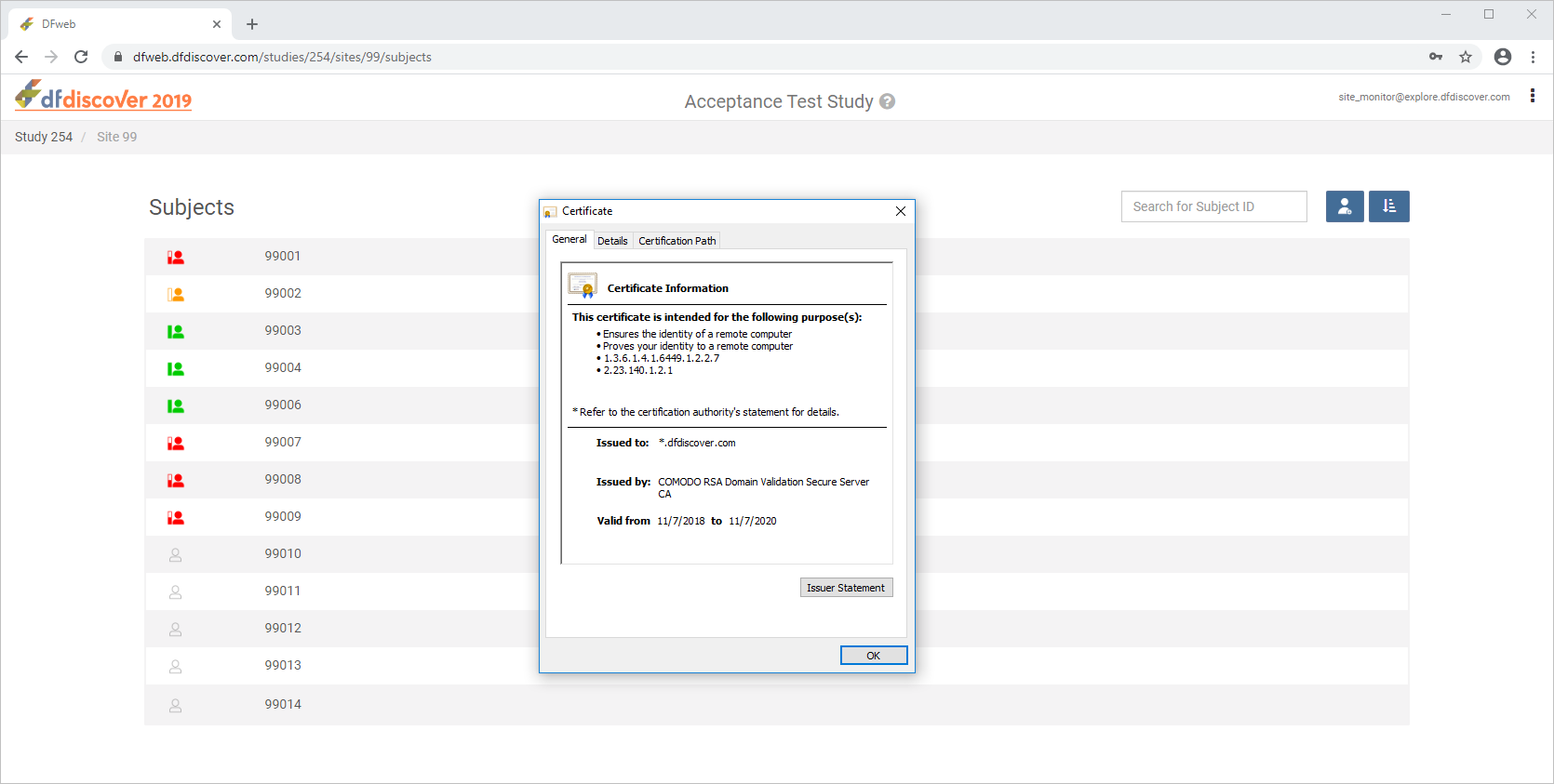Image resolution: width=1554 pixels, height=784 pixels.
Task: Click the orange status icon for subject 99002
Action: [x=175, y=295]
